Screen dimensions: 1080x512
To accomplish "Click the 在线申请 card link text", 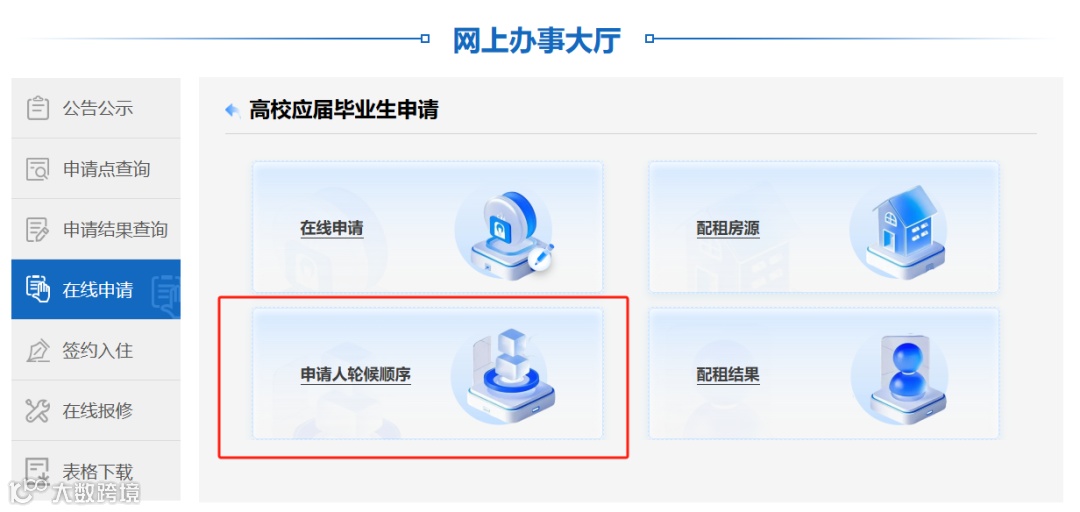I will (331, 229).
